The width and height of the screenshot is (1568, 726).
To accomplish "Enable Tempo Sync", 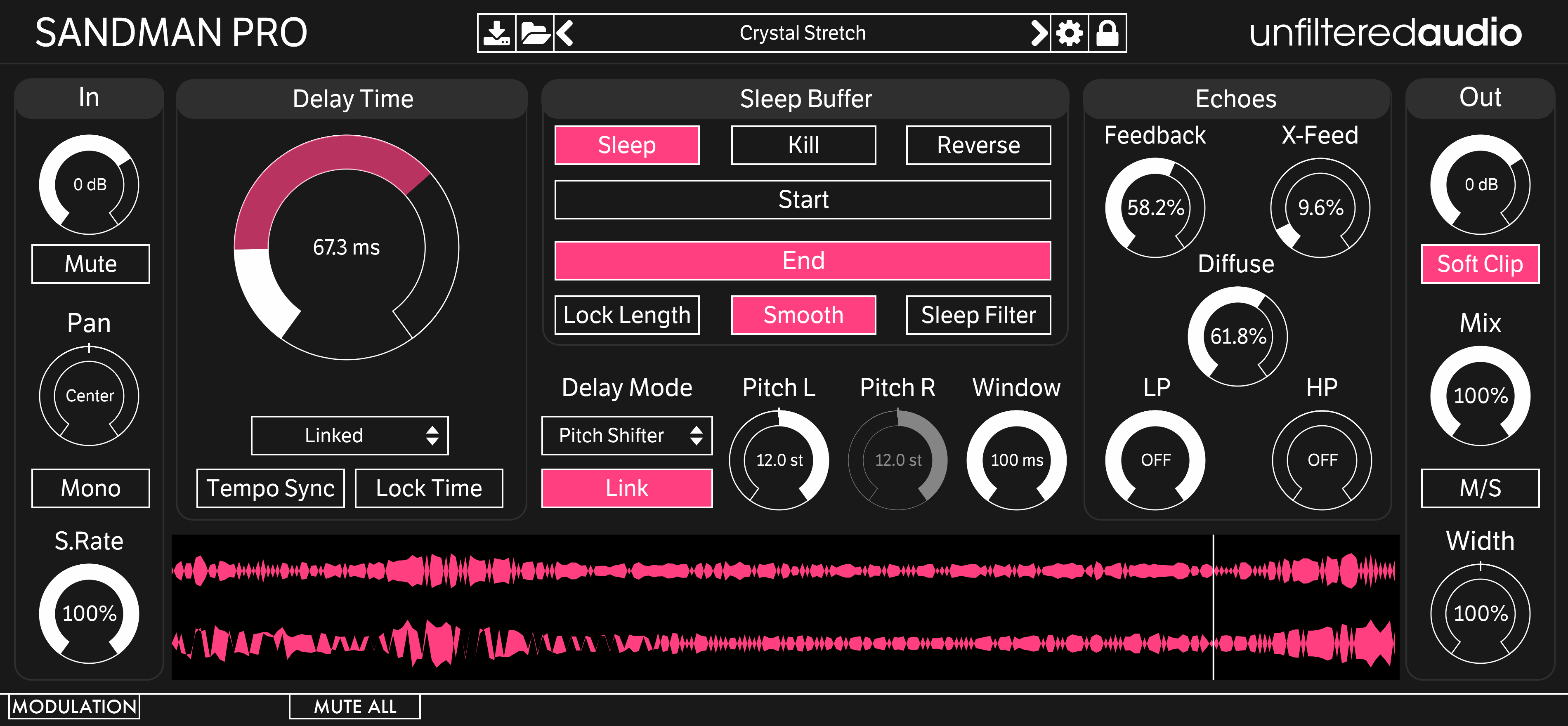I will [270, 488].
